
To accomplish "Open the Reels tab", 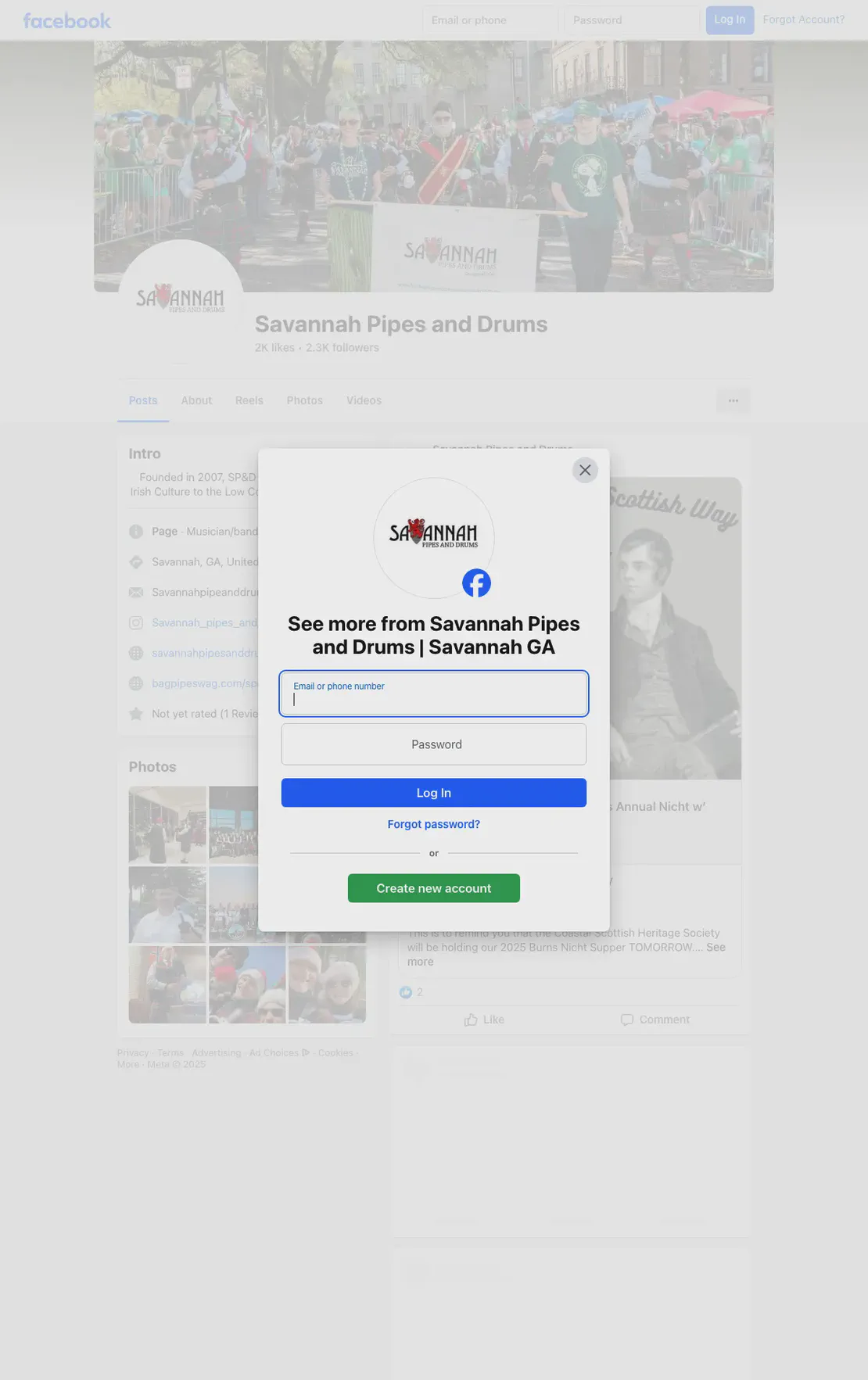I will 249,400.
